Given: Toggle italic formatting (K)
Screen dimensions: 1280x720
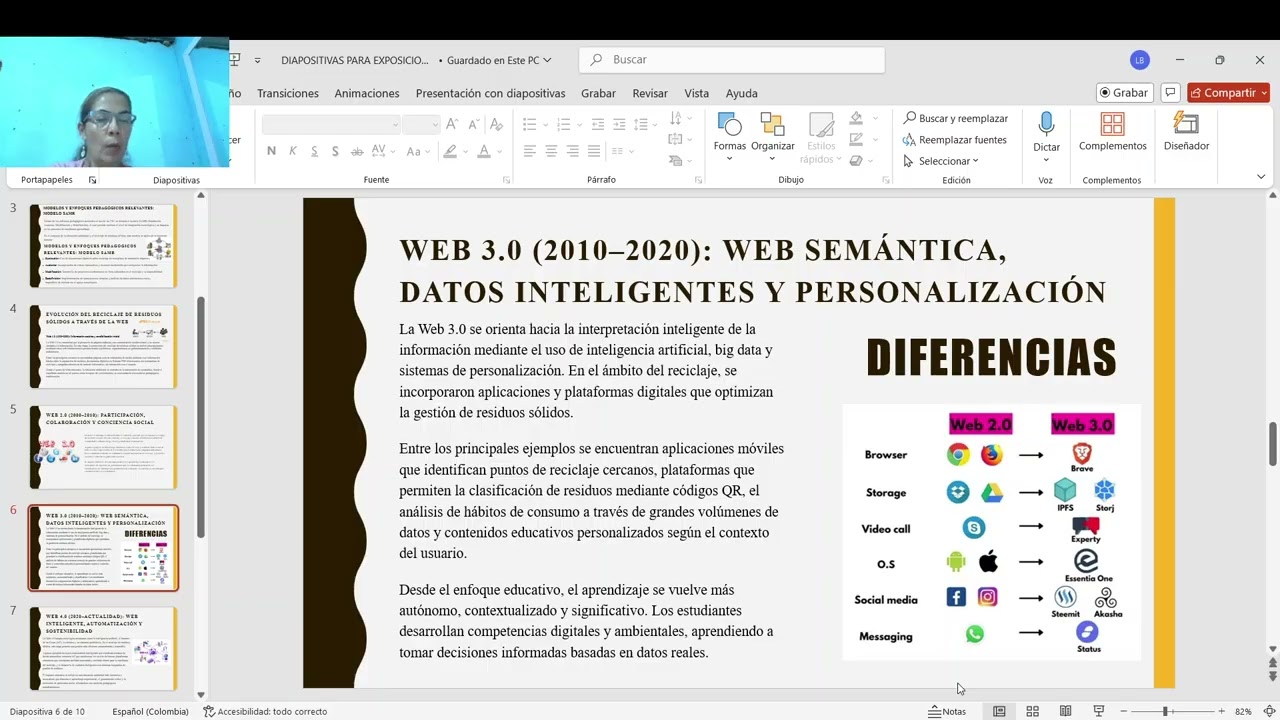Looking at the screenshot, I should point(293,151).
